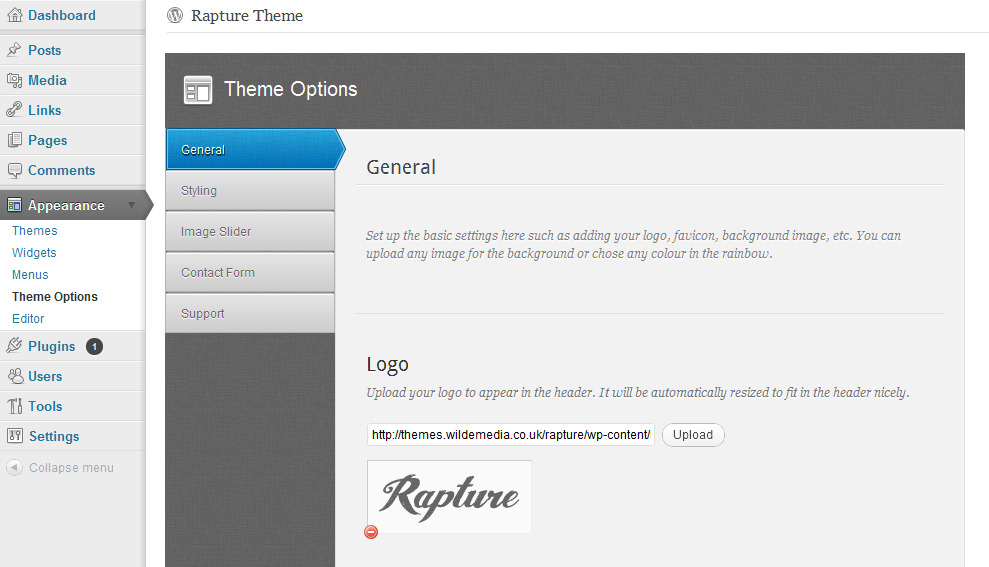Click the Upload button for logo
989x567 pixels.
tap(693, 435)
